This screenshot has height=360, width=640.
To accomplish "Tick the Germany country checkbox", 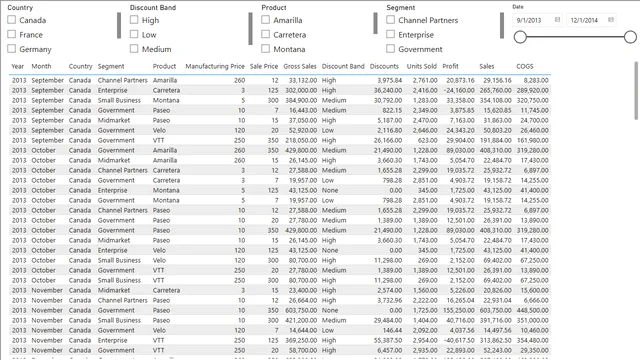I will point(11,49).
